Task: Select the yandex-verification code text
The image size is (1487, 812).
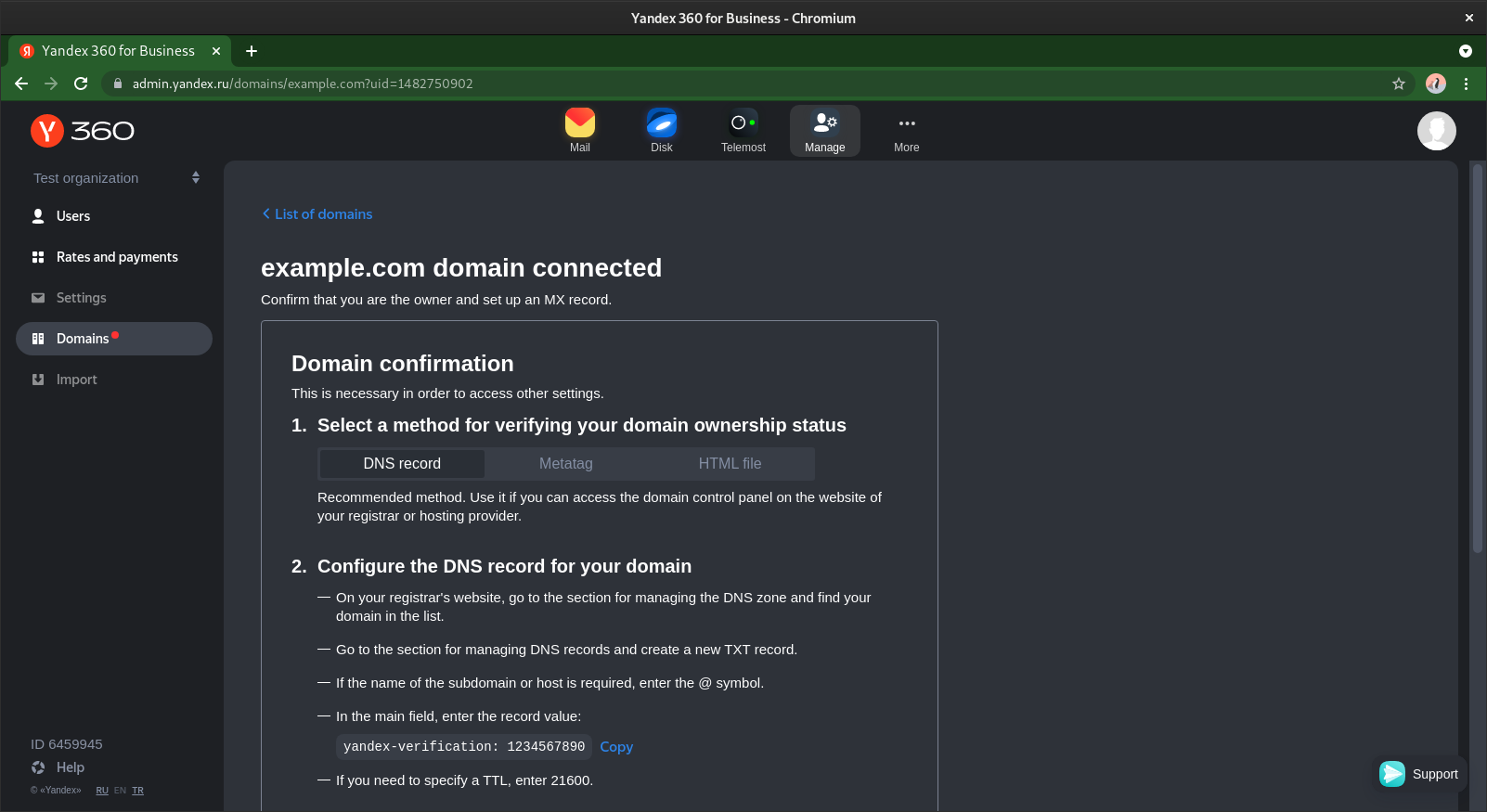Action: (x=464, y=747)
